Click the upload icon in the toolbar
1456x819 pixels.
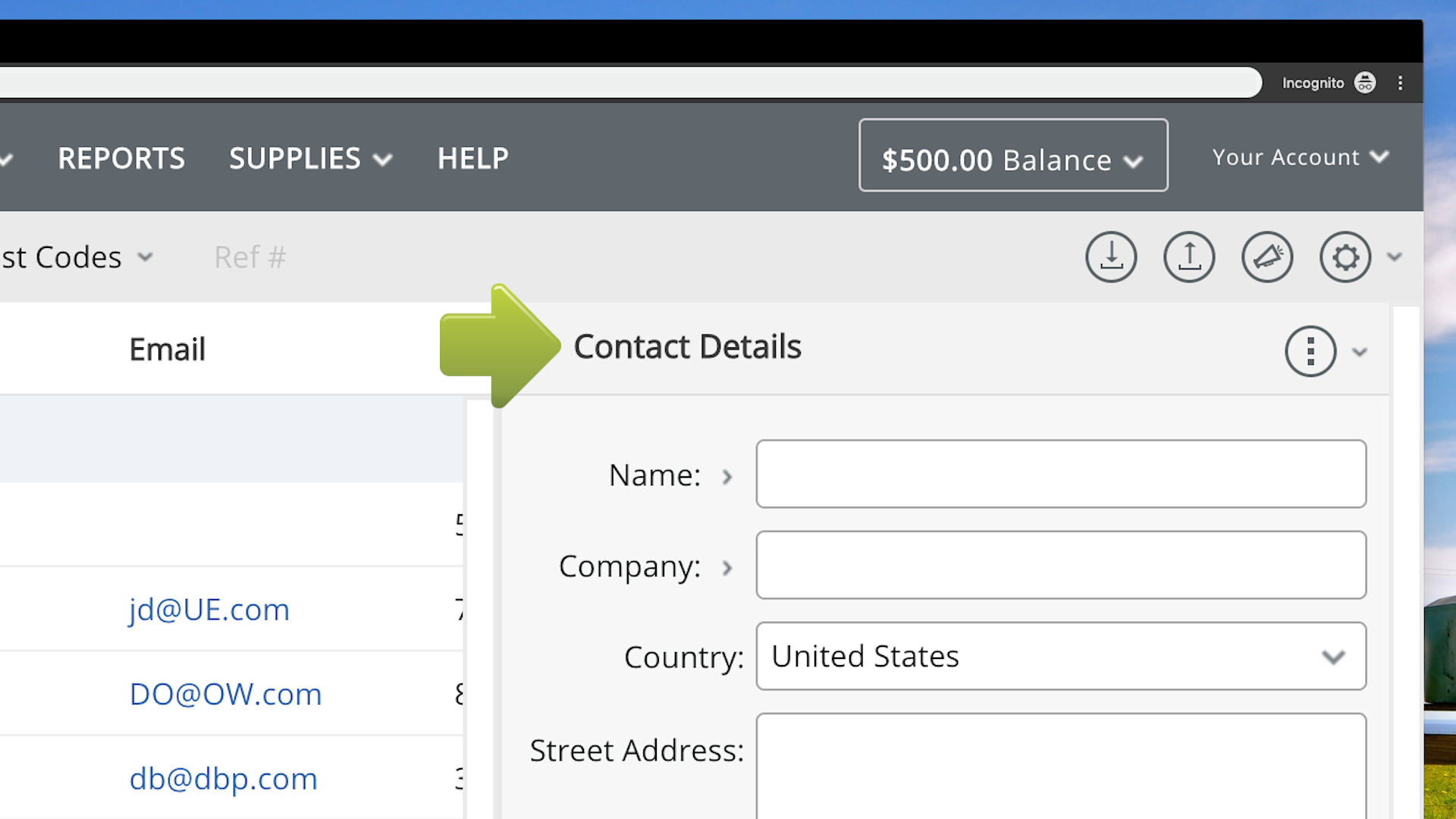pyautogui.click(x=1189, y=256)
